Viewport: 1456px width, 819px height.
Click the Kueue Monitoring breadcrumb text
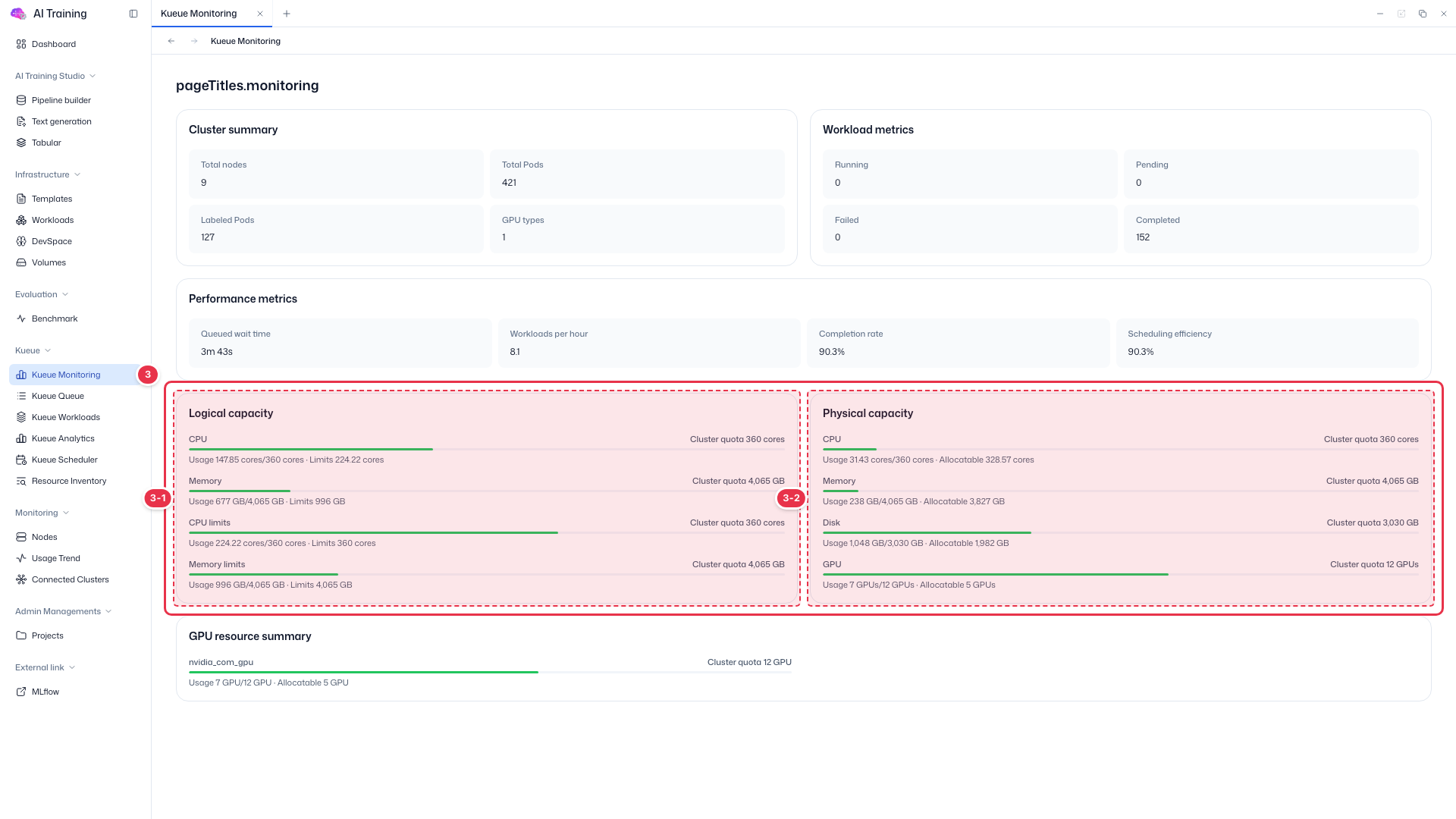pyautogui.click(x=246, y=41)
